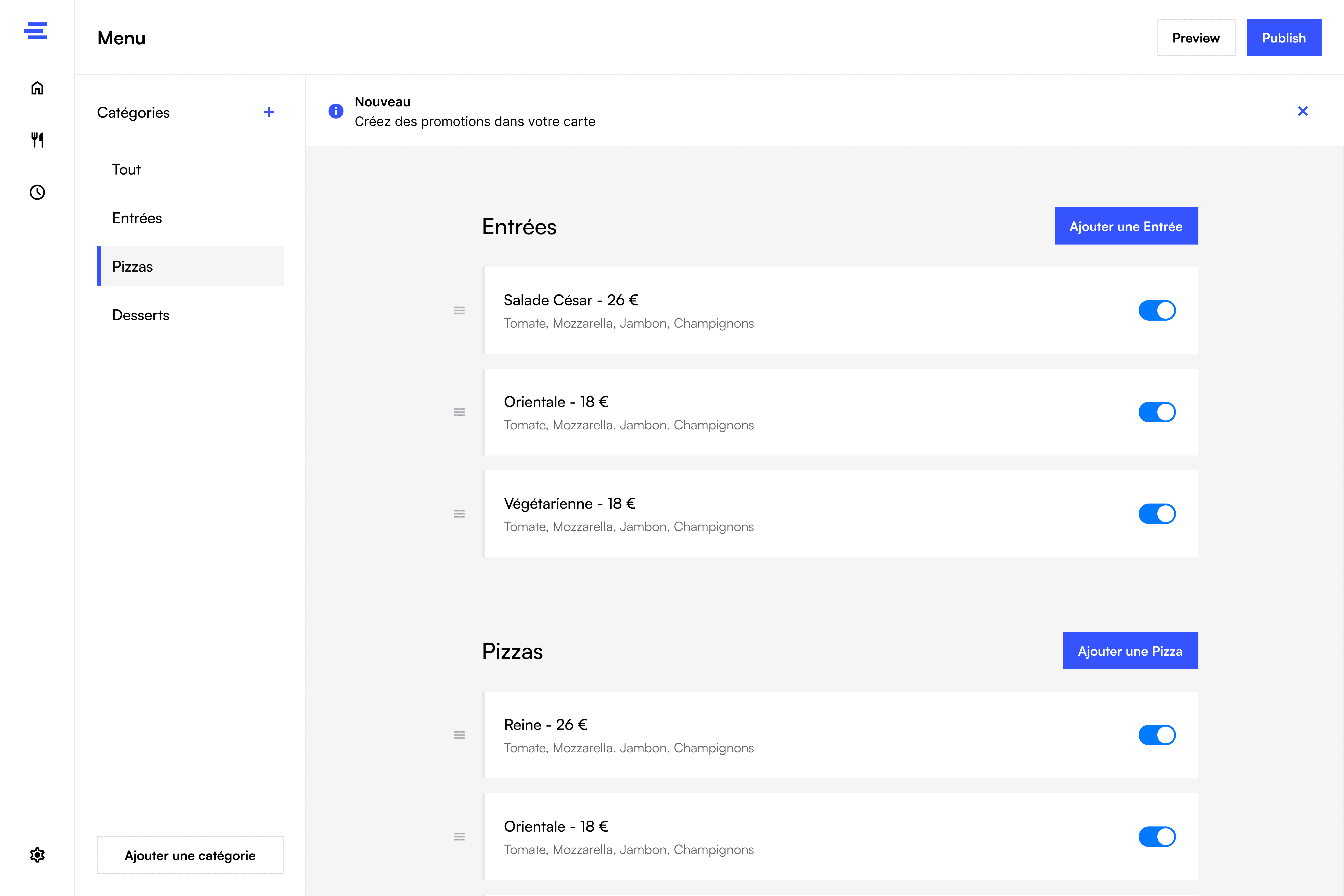1344x896 pixels.
Task: Click the Menu page title
Action: point(121,38)
